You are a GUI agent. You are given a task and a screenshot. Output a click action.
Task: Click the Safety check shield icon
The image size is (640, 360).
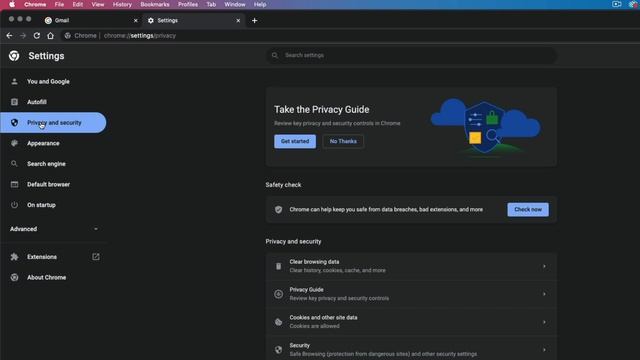[278, 209]
